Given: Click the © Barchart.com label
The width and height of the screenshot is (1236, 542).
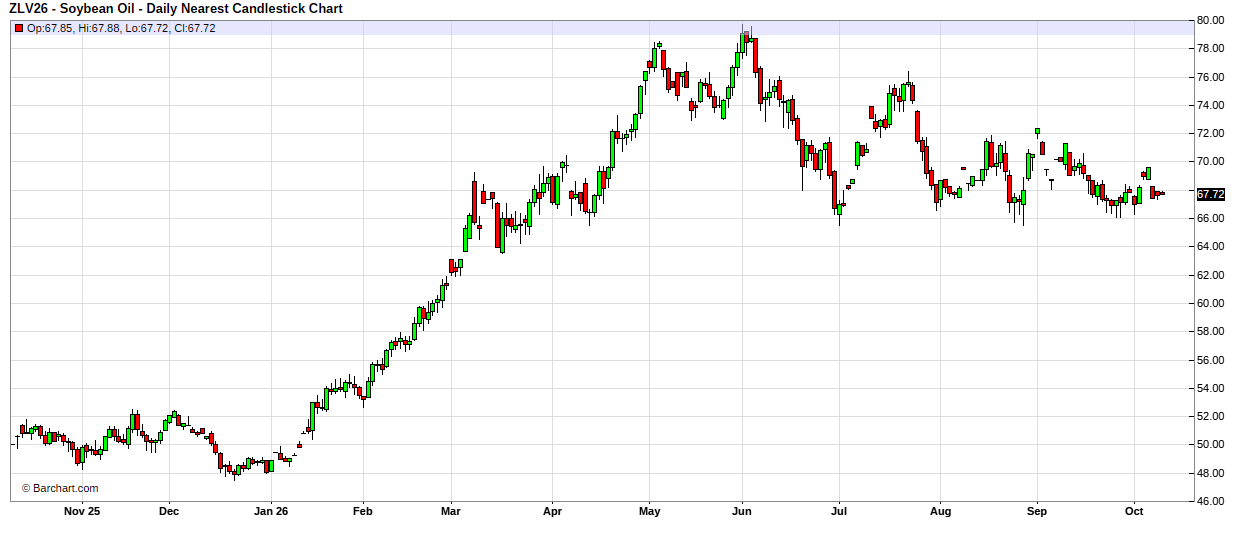Looking at the screenshot, I should 60,488.
